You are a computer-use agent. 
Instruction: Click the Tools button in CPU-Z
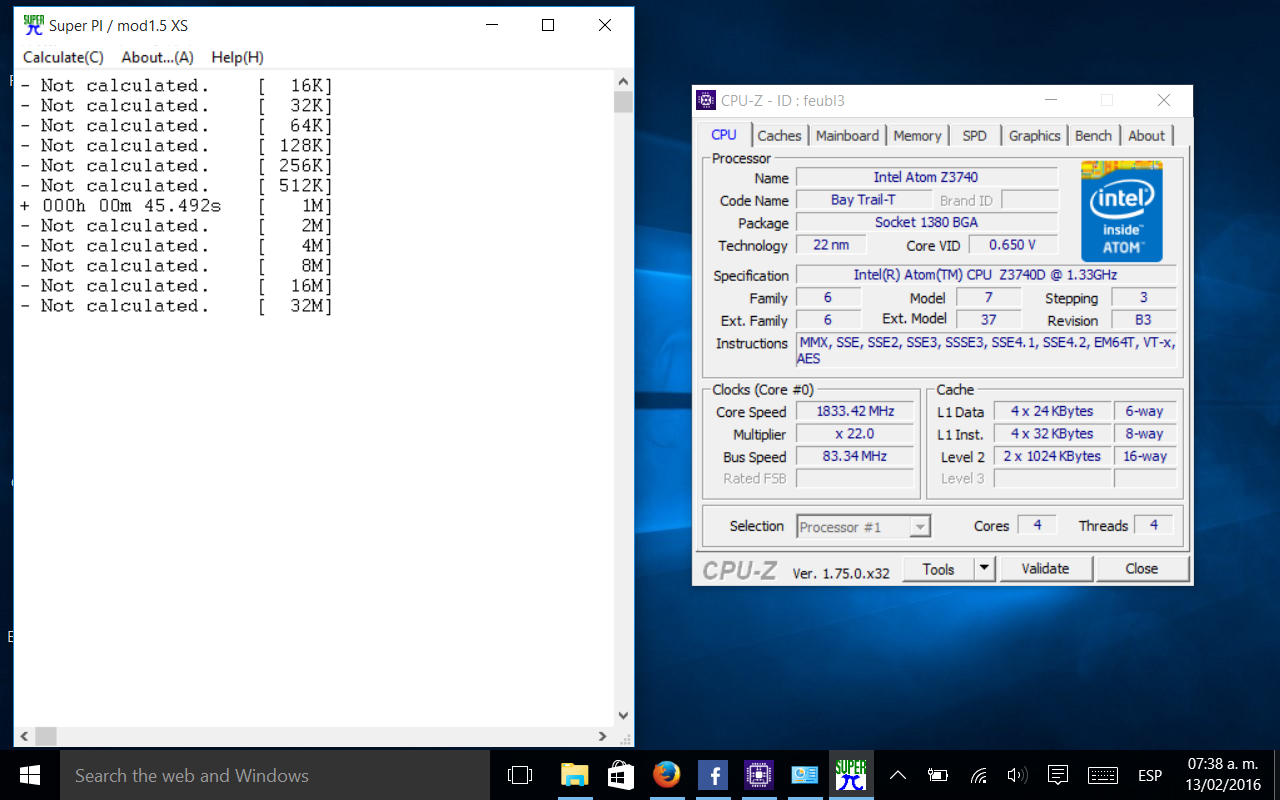pyautogui.click(x=938, y=569)
